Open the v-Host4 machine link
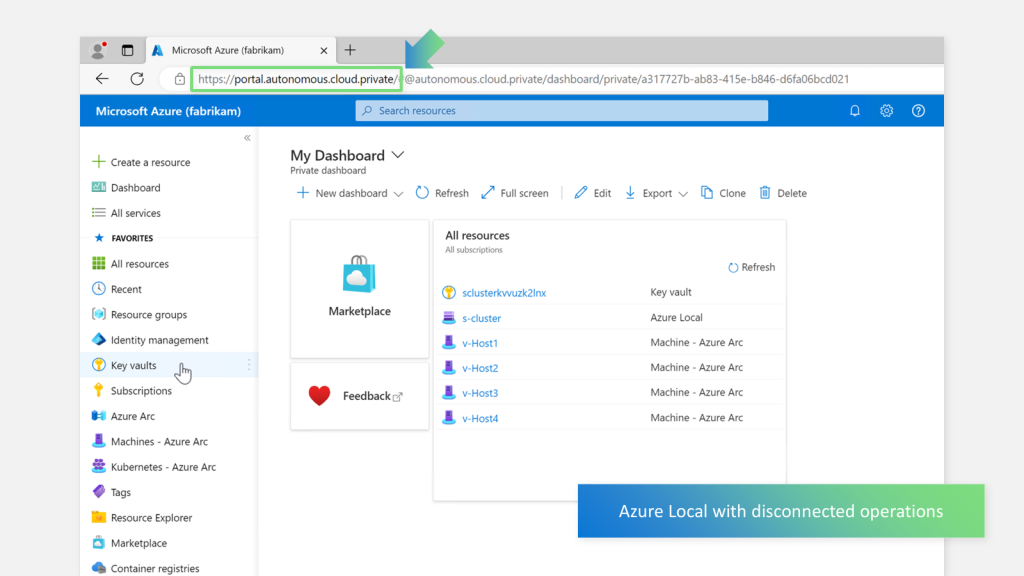 (480, 419)
